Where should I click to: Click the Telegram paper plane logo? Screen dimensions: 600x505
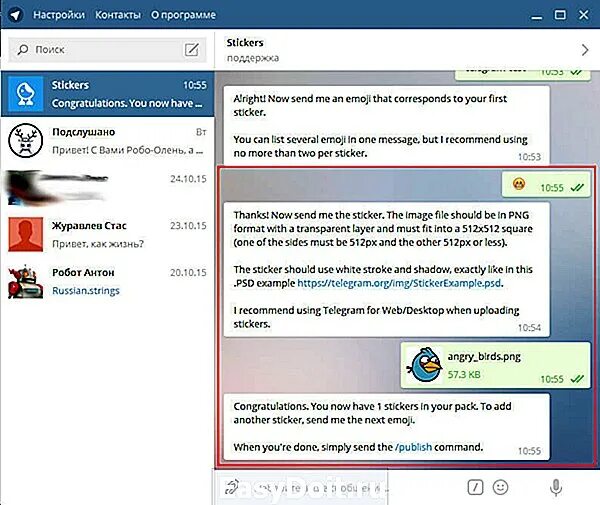pyautogui.click(x=15, y=15)
